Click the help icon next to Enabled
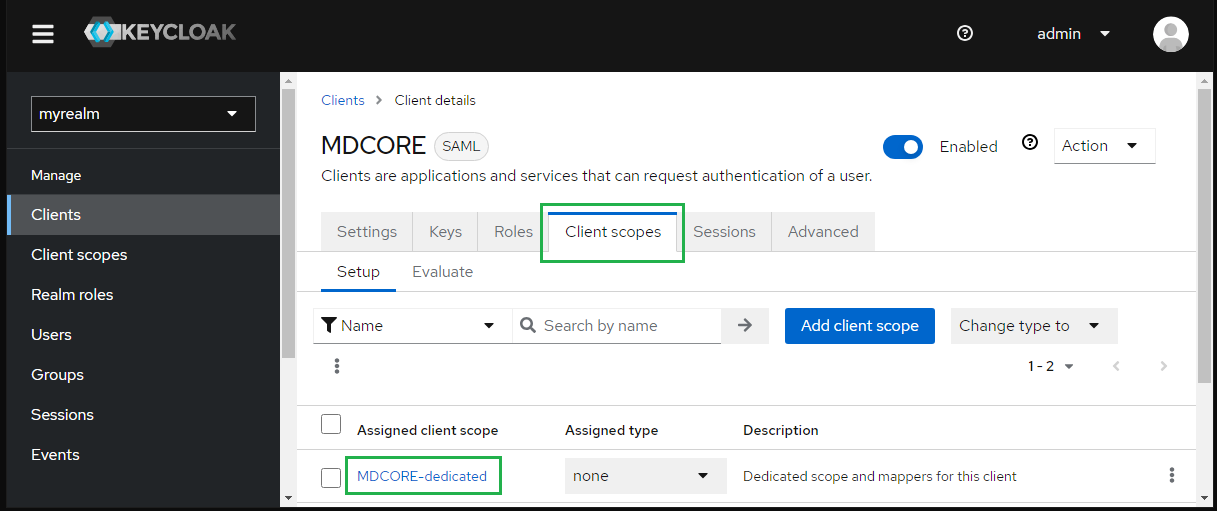 (1030, 143)
